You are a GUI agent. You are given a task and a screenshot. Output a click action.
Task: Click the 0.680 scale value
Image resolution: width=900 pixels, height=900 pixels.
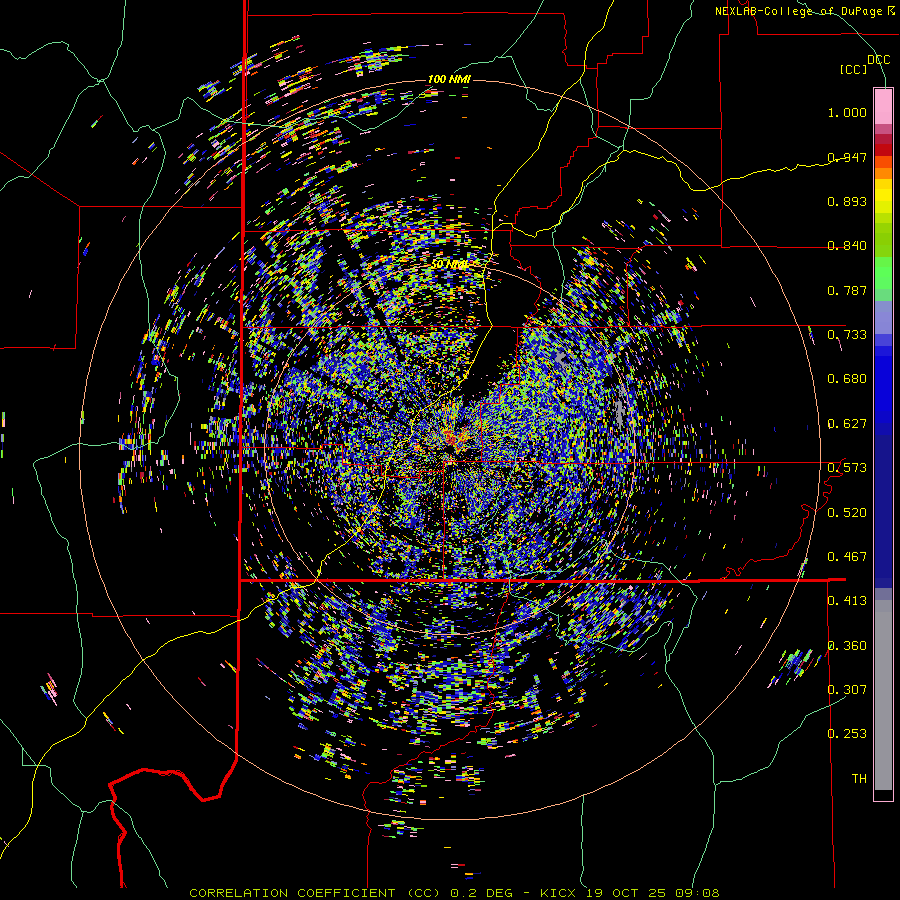click(x=847, y=379)
